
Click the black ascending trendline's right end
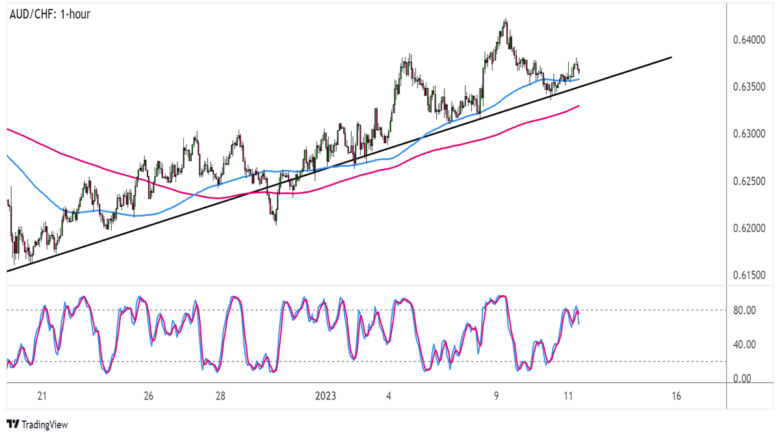click(670, 57)
